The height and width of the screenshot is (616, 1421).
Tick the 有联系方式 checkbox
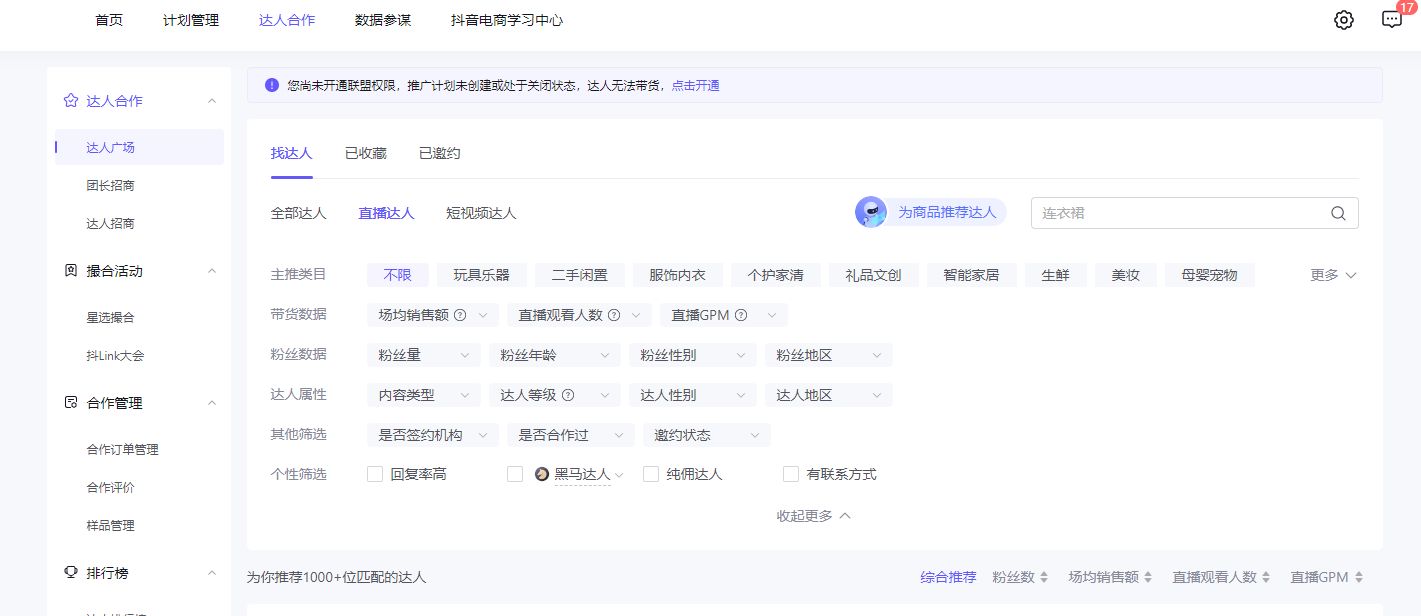click(791, 474)
